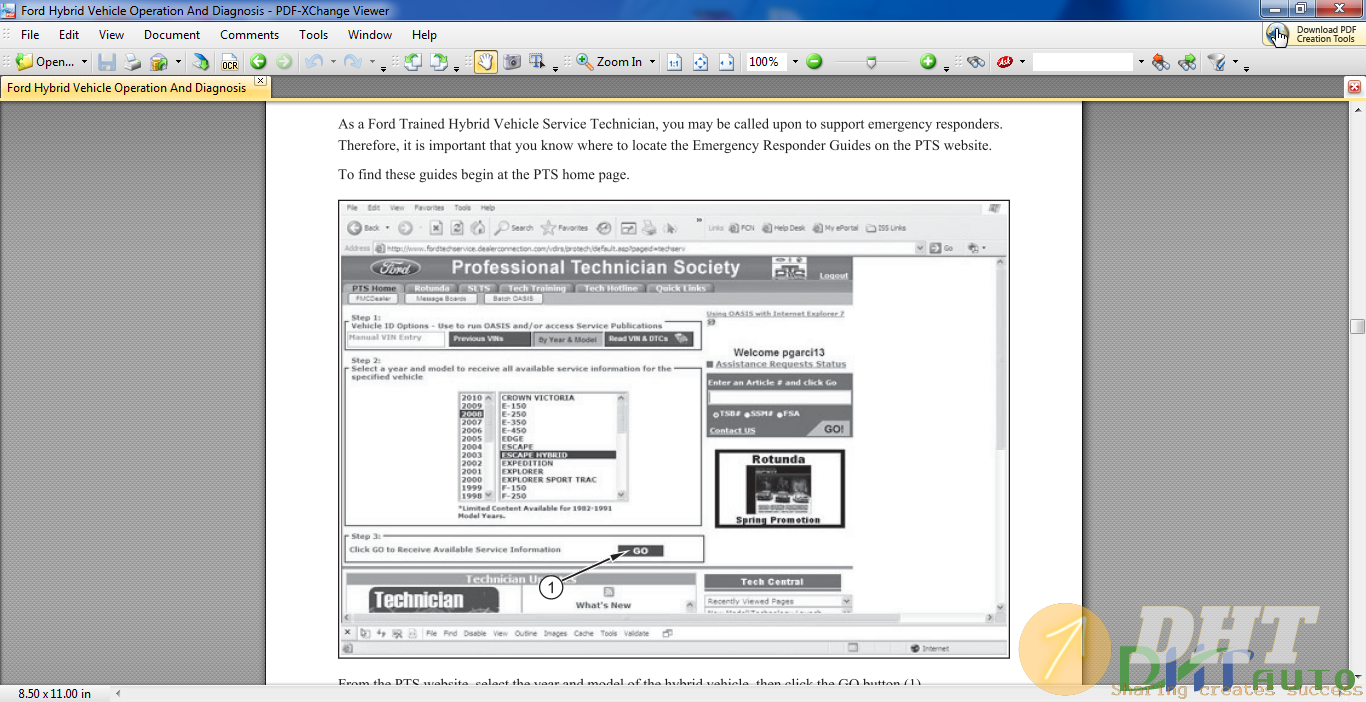Click the Undo arrow icon
The height and width of the screenshot is (702, 1366).
point(314,62)
